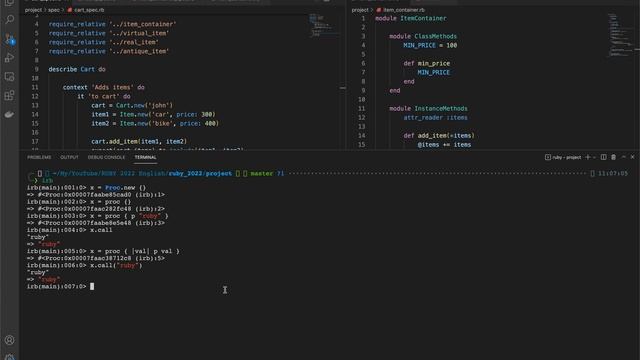Viewport: 640px width, 360px height.
Task: Click terminal line 'x = proc { |val| p val }'
Action: (135, 251)
